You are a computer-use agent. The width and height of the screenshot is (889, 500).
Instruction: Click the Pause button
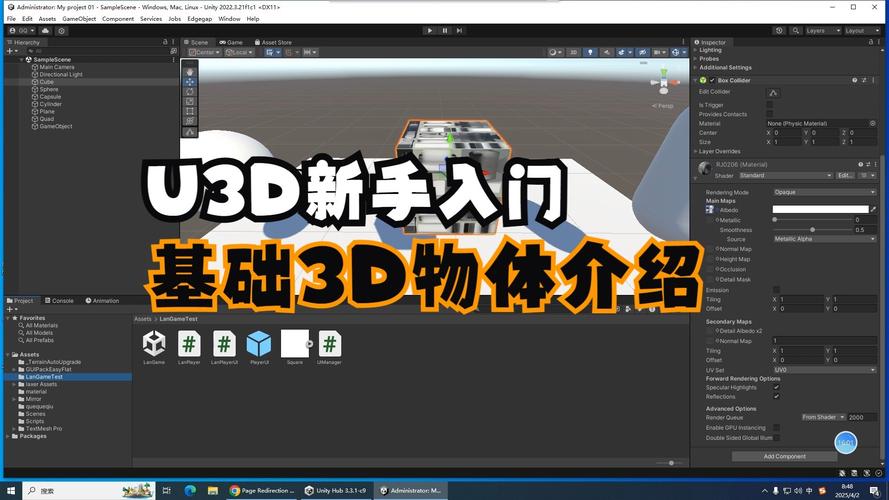(x=445, y=31)
